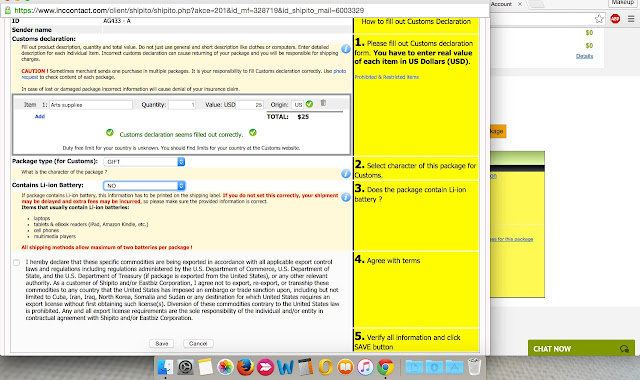This screenshot has width=640, height=380.
Task: Bookmark the page with the star icon
Action: 599,19
